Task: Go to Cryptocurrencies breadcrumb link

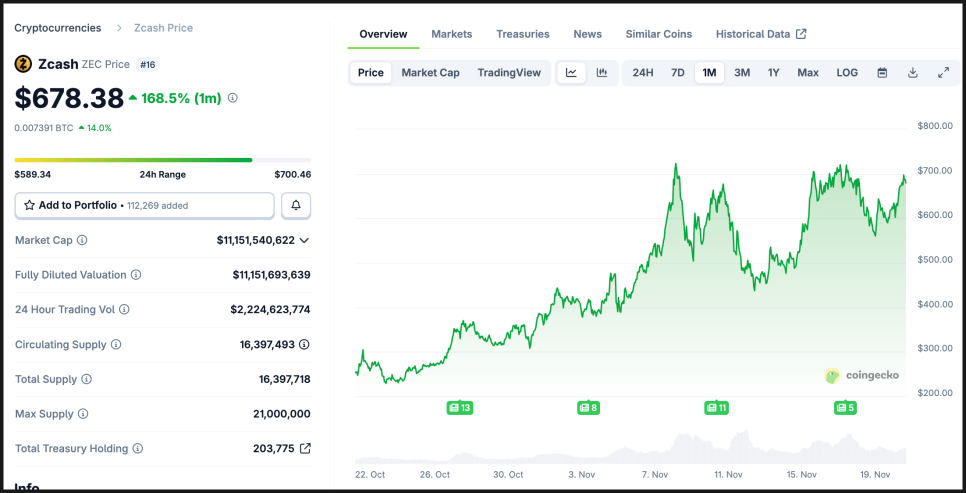Action: click(56, 28)
